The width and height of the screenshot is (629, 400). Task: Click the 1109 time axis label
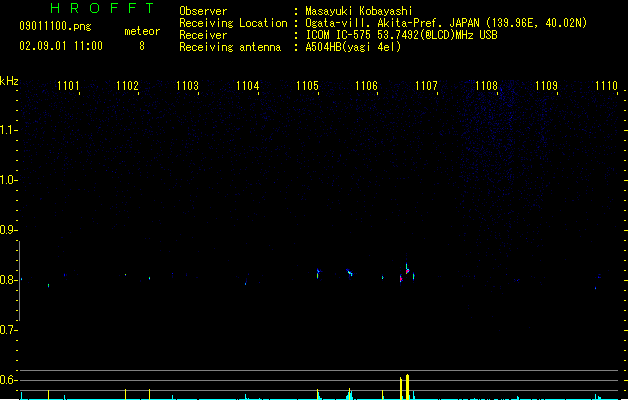point(546,86)
